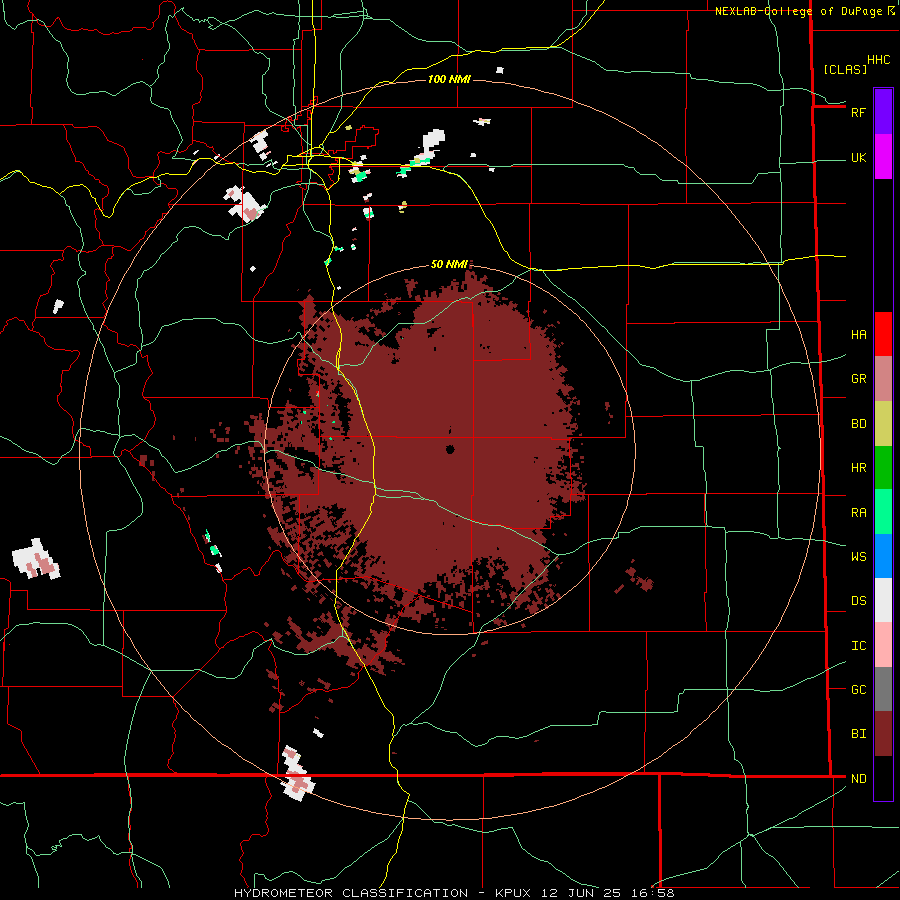Click the light pink IC legend swatch

pyautogui.click(x=883, y=645)
